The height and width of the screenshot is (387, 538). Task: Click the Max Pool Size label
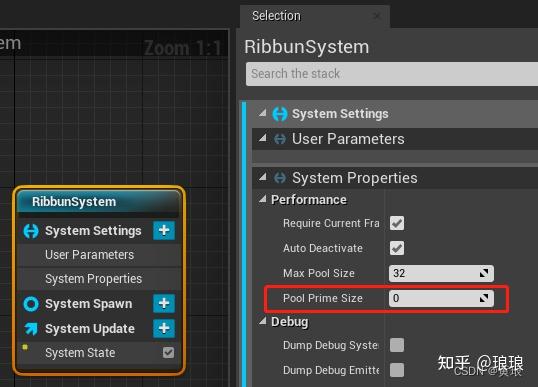click(x=319, y=273)
